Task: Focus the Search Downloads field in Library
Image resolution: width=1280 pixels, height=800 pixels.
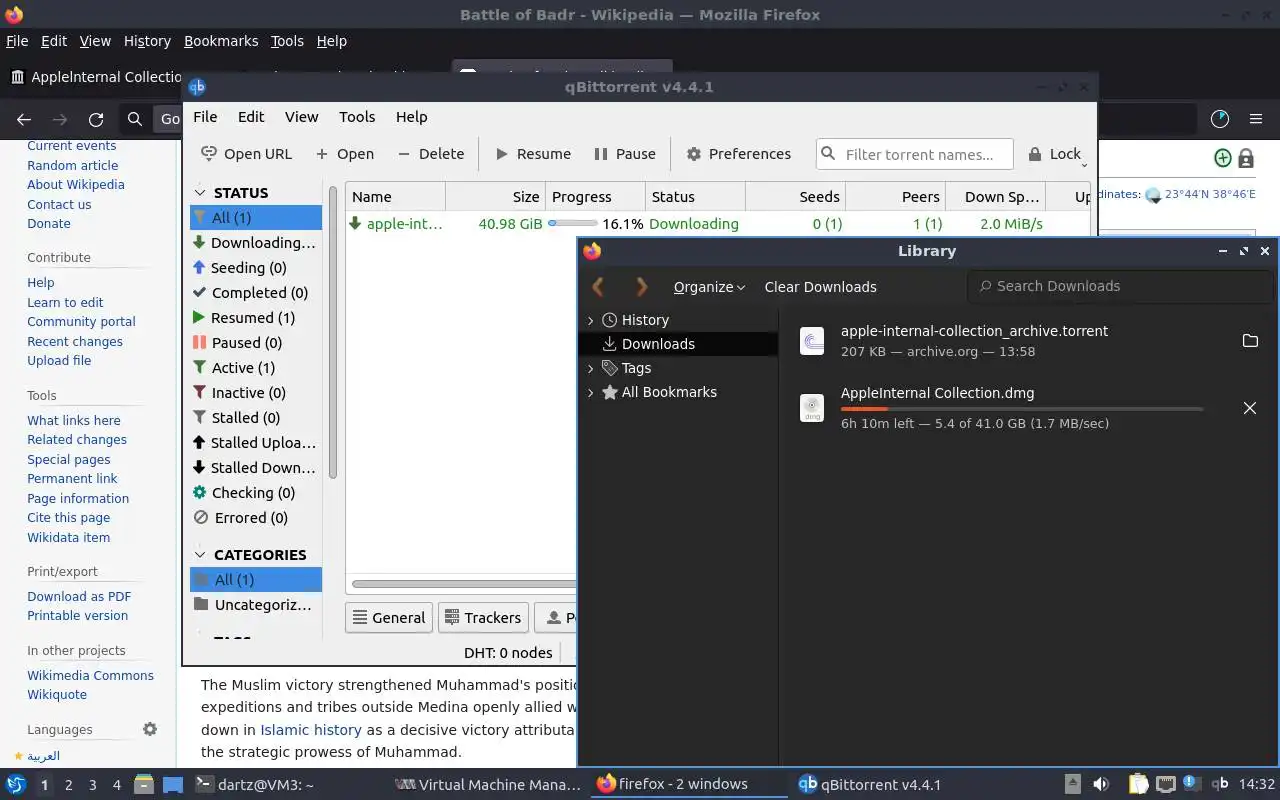Action: pos(1119,286)
